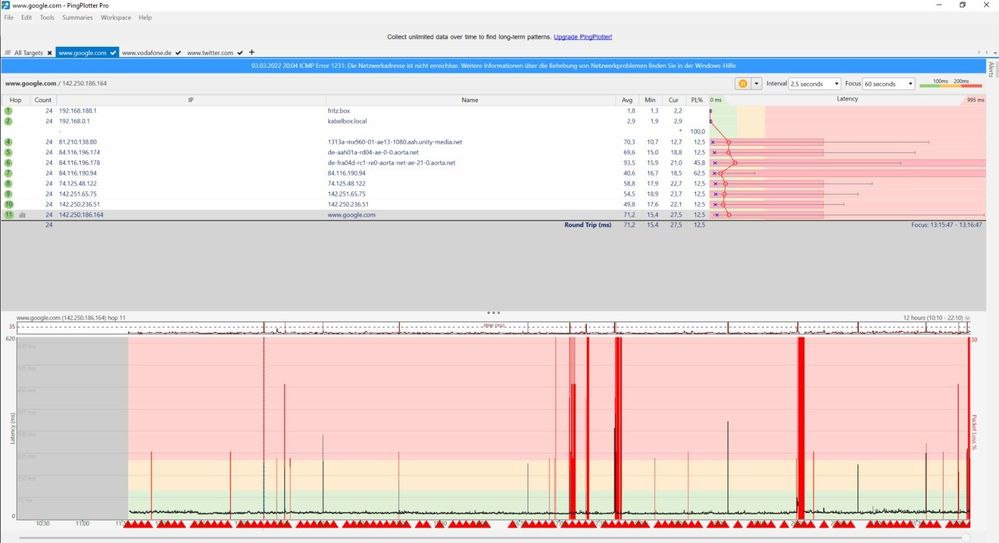Click the PingPlotter app icon in the title bar
999x543 pixels.
pos(6,5)
